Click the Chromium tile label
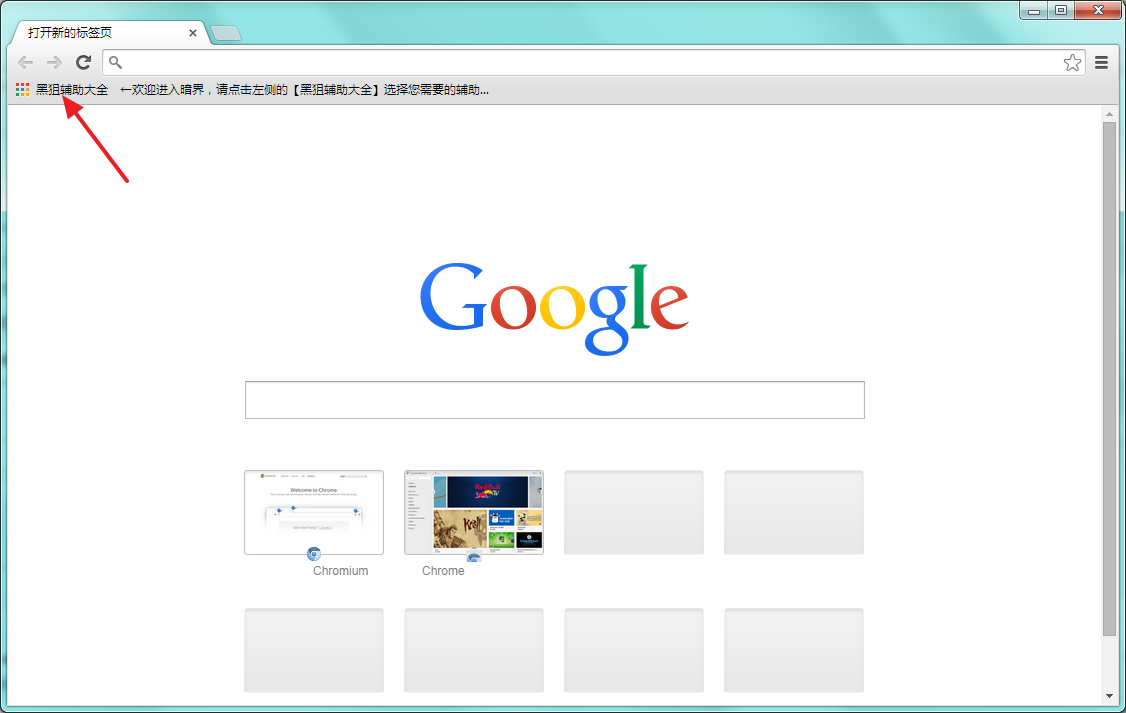Viewport: 1126px width, 713px height. pyautogui.click(x=340, y=570)
